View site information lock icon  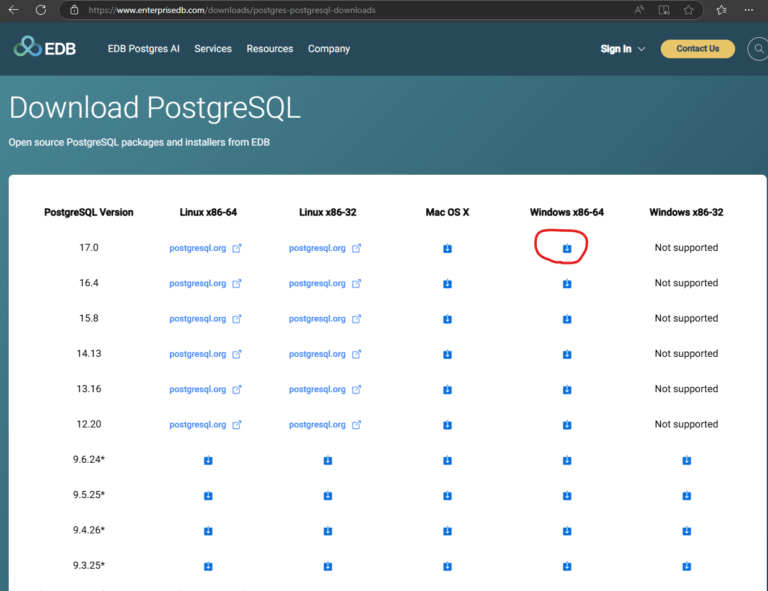(74, 10)
